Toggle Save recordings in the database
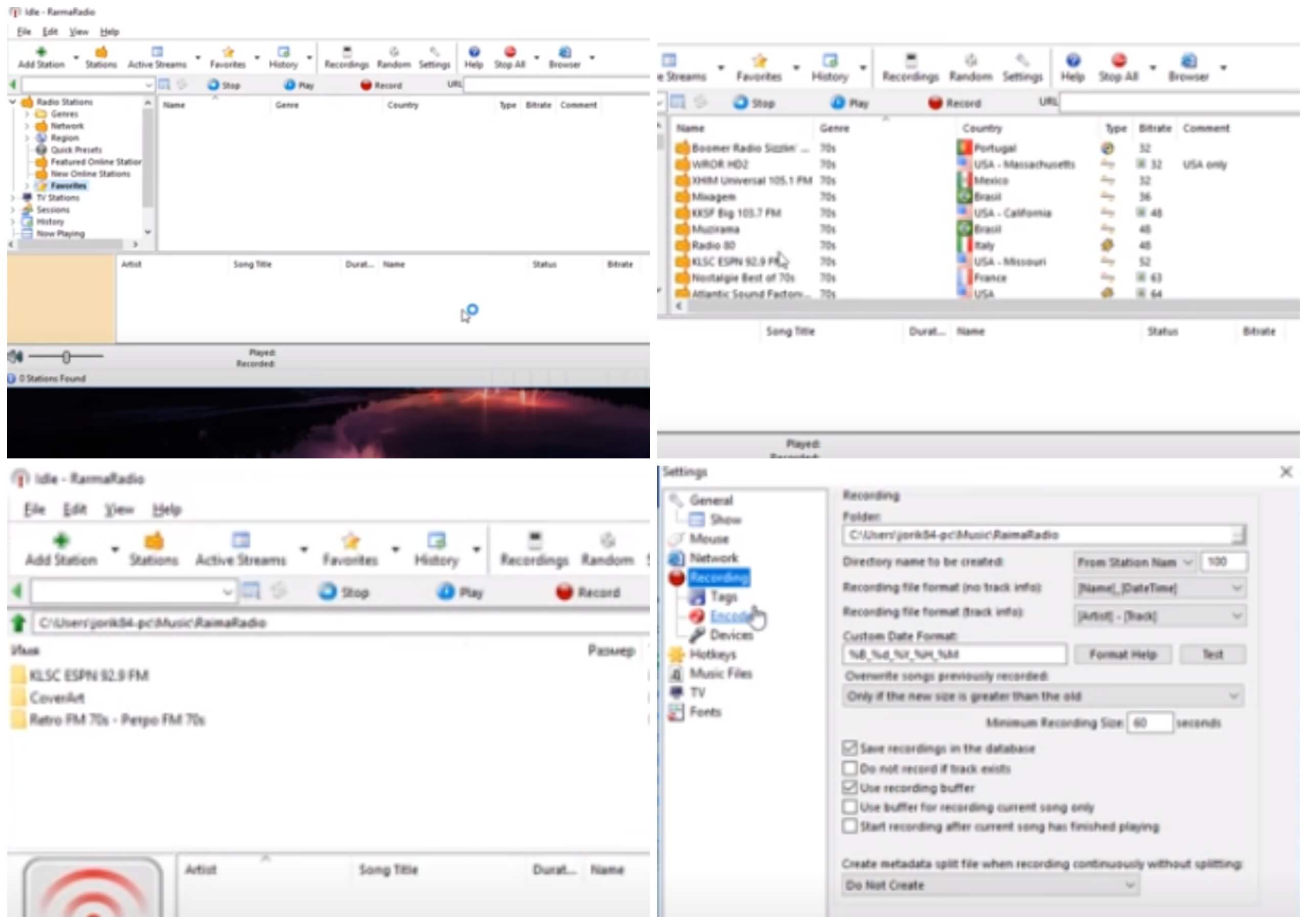The height and width of the screenshot is (924, 1307). pos(849,748)
